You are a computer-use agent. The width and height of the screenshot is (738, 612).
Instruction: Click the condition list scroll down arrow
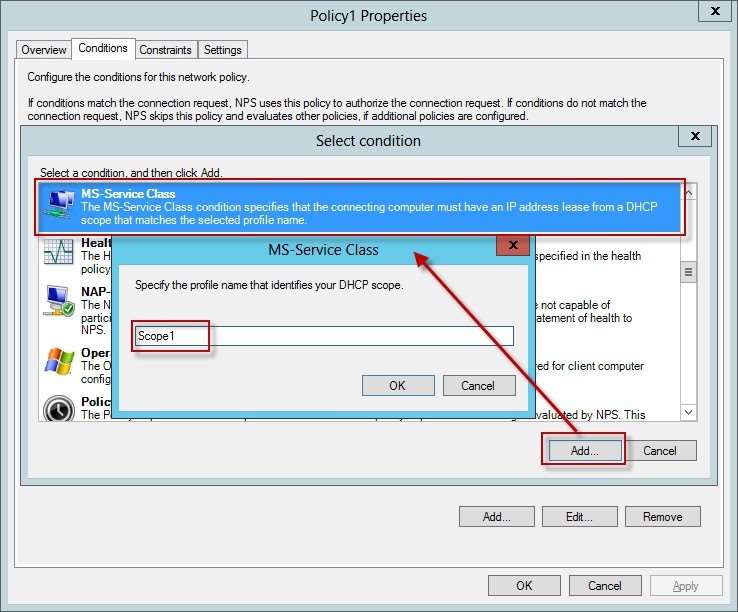(x=689, y=412)
